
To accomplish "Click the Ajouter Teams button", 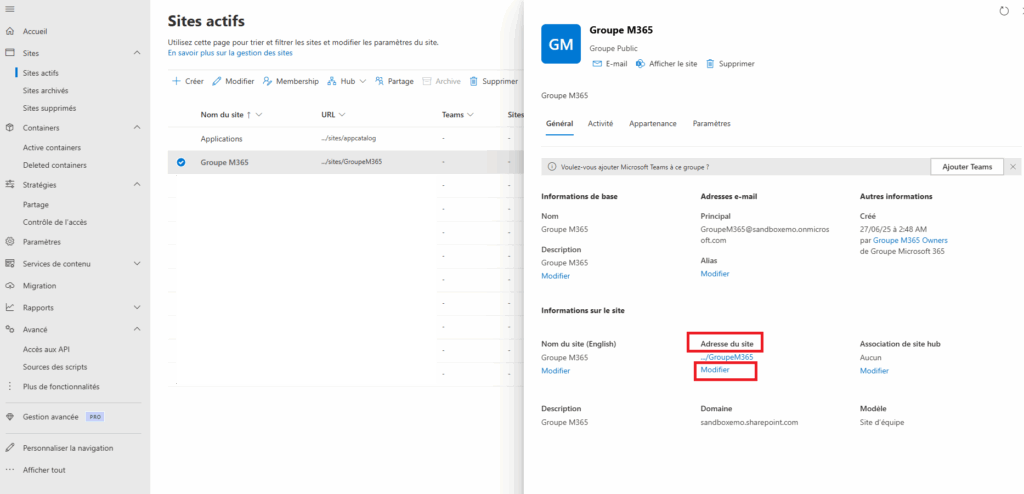I will coord(967,167).
